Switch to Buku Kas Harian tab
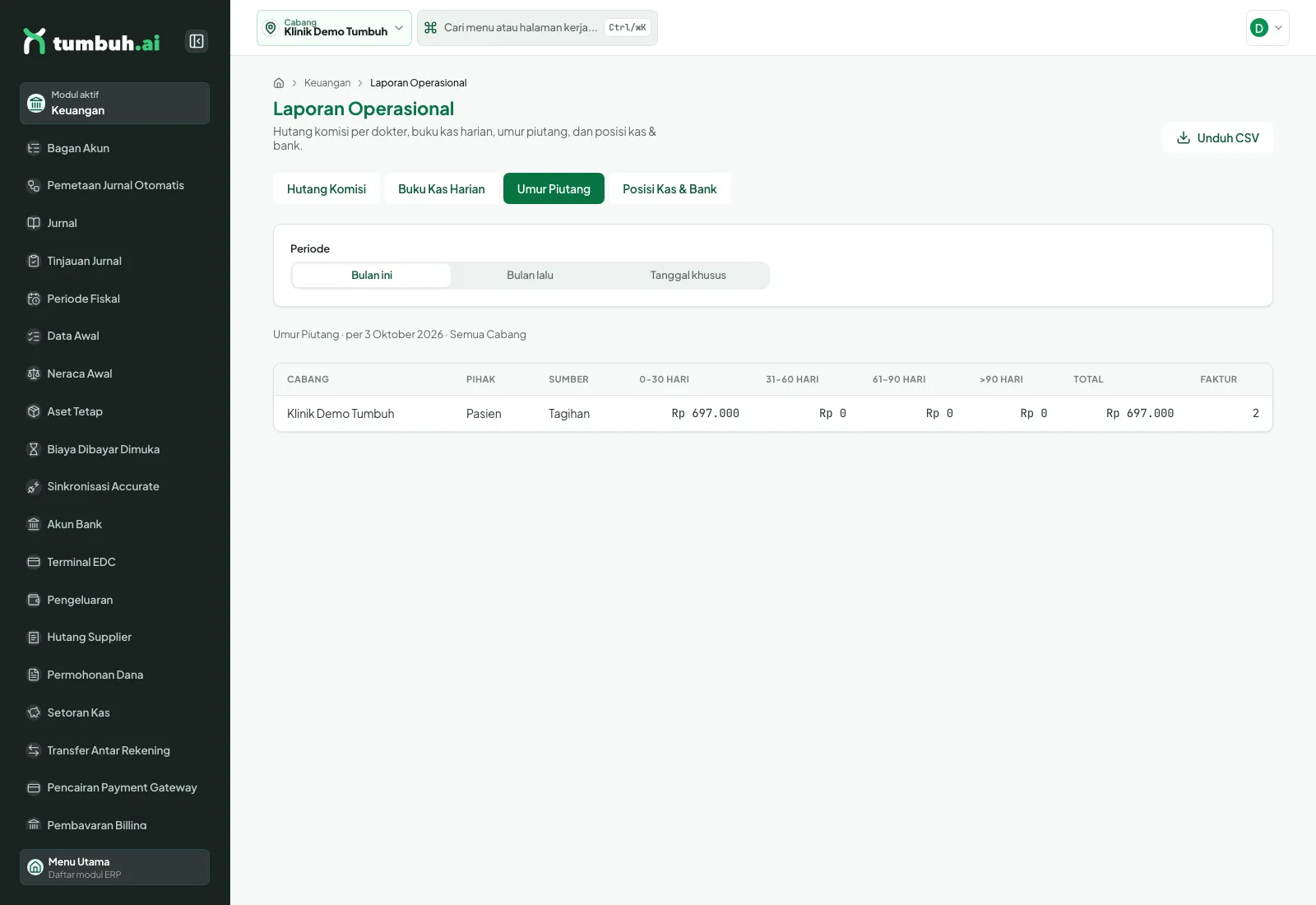This screenshot has height=905, width=1316. (442, 188)
